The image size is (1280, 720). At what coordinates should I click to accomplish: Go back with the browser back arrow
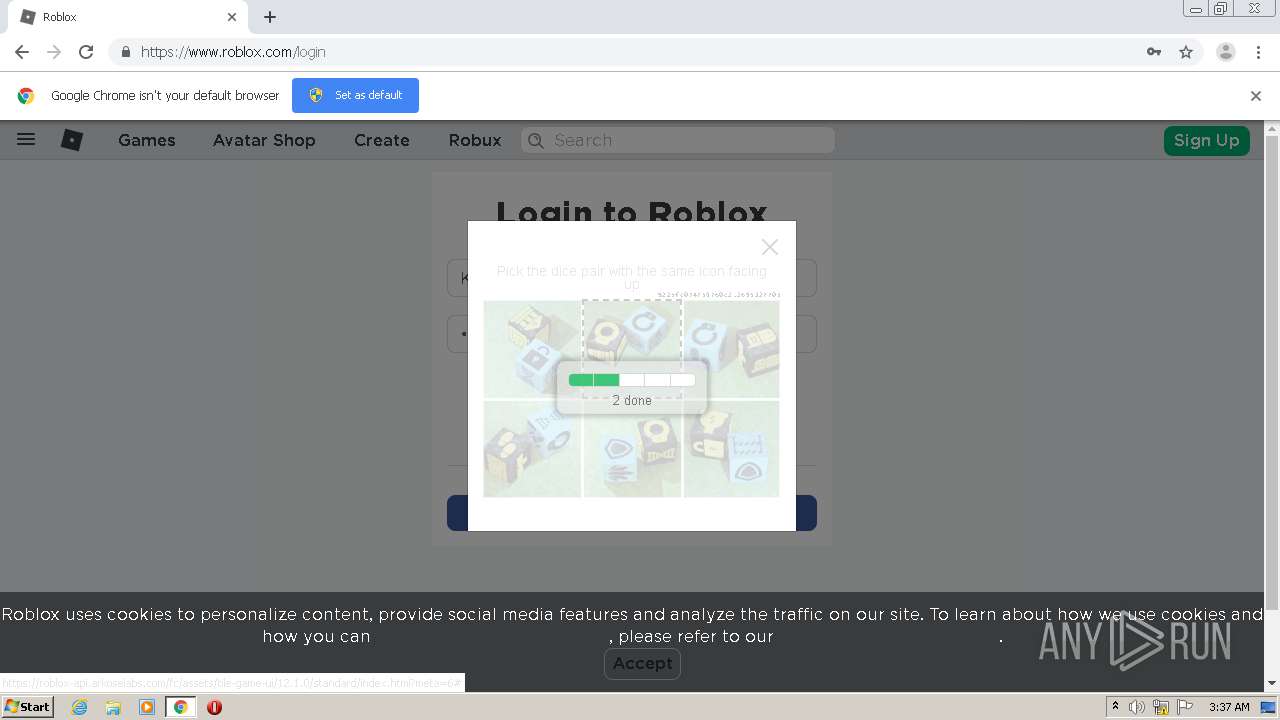point(22,52)
